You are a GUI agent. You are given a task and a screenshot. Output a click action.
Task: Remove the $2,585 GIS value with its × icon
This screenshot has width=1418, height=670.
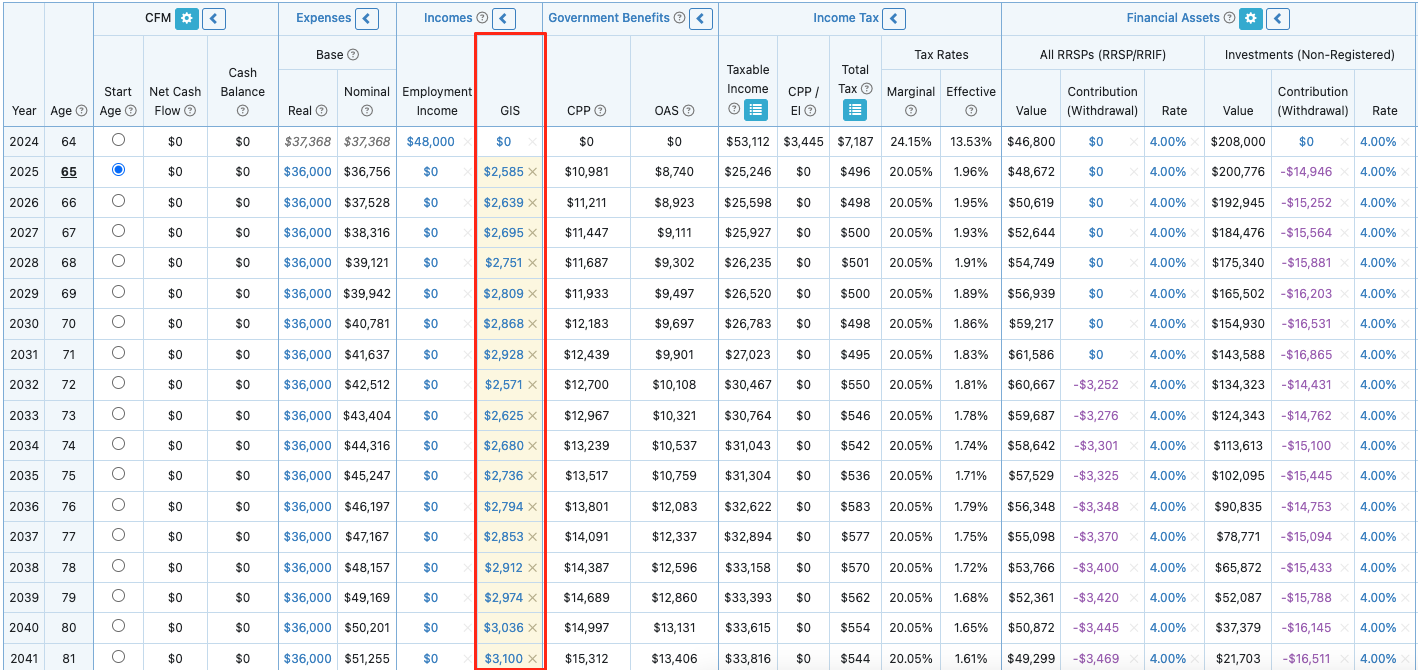531,172
